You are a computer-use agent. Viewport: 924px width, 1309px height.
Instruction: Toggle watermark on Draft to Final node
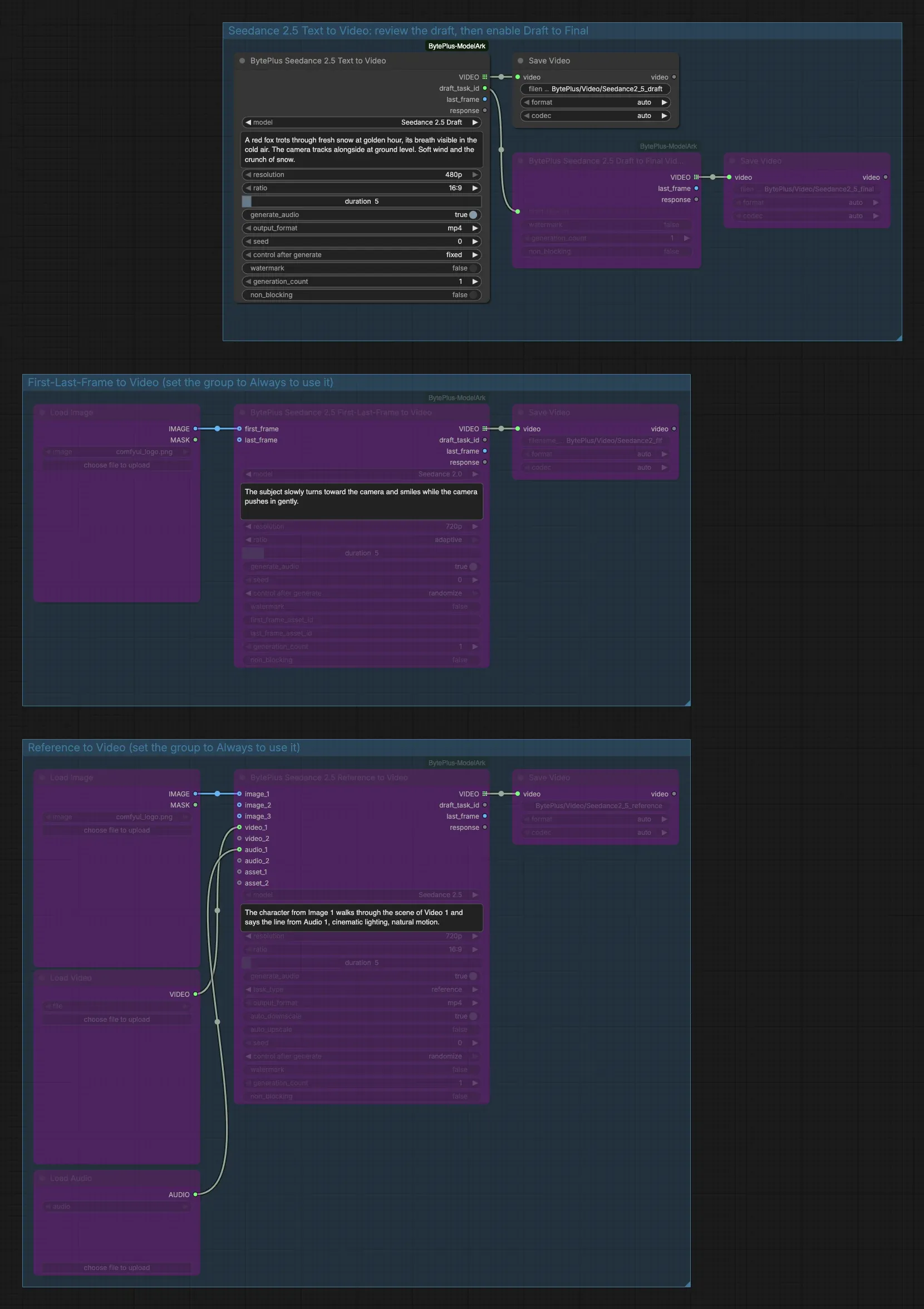coord(606,225)
